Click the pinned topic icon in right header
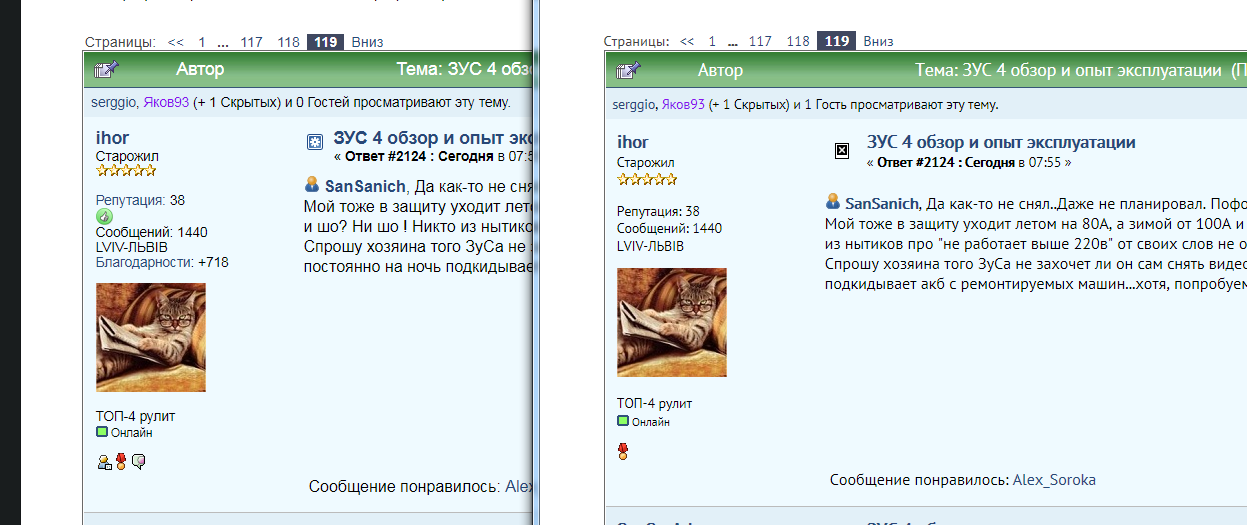 [x=628, y=70]
